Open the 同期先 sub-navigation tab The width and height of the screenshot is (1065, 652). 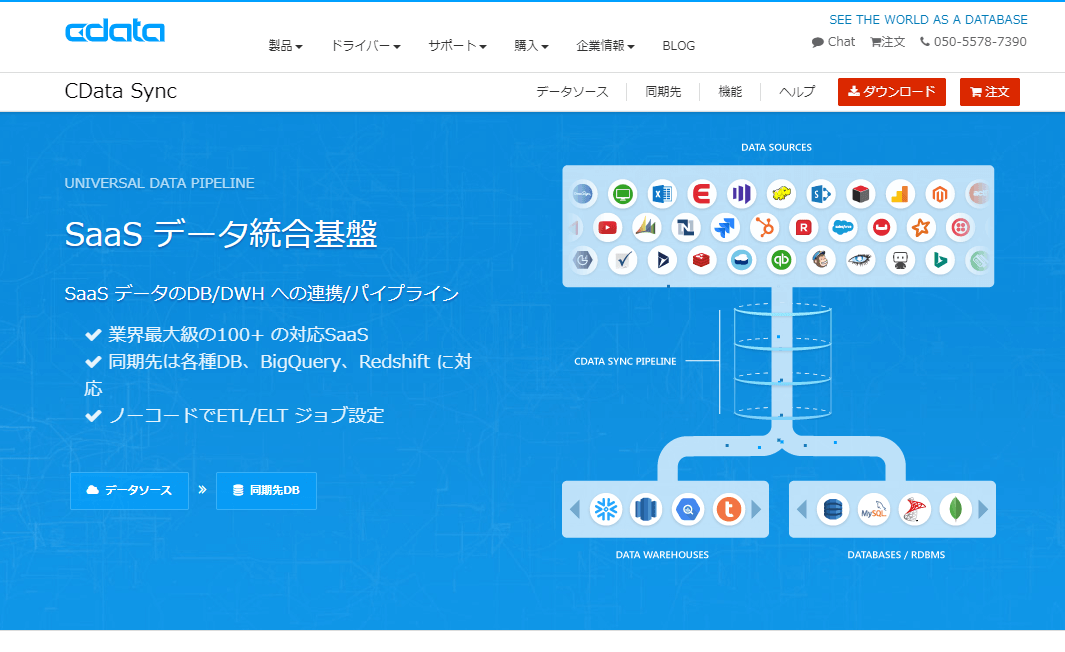663,92
